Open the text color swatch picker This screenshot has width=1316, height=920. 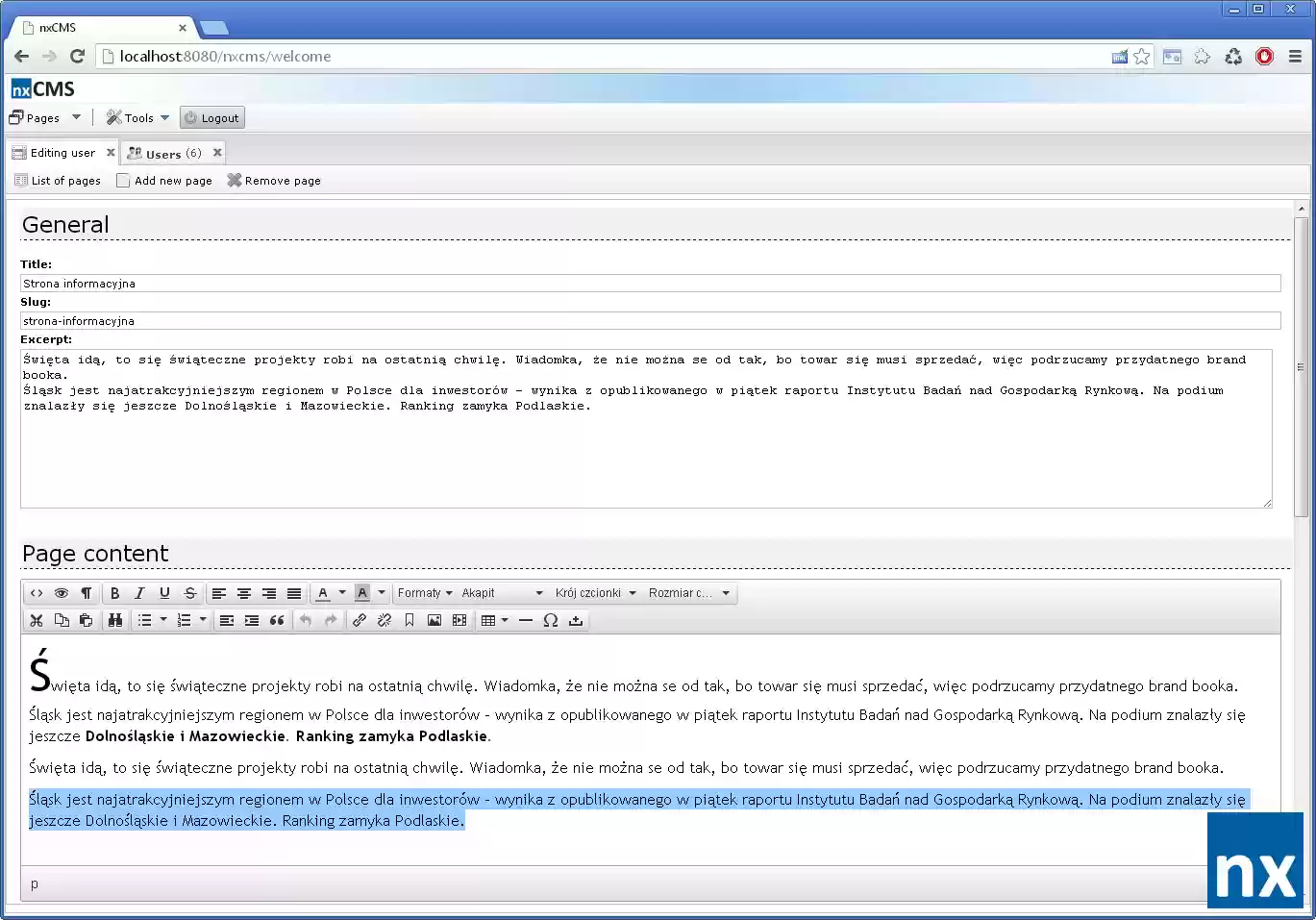click(x=342, y=593)
